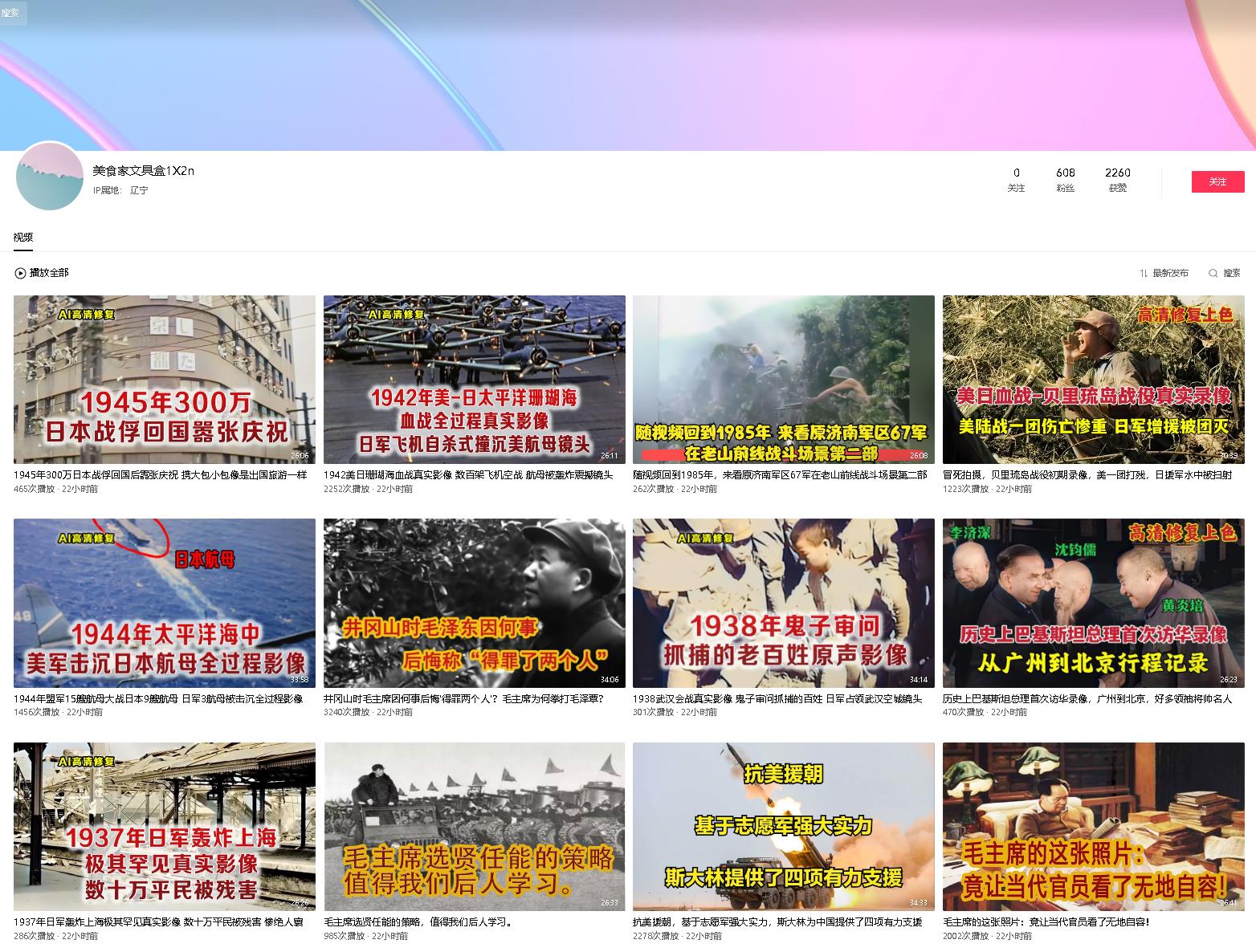
Task: Click the sort arrows icon beside 最新发布
Action: click(x=1144, y=273)
